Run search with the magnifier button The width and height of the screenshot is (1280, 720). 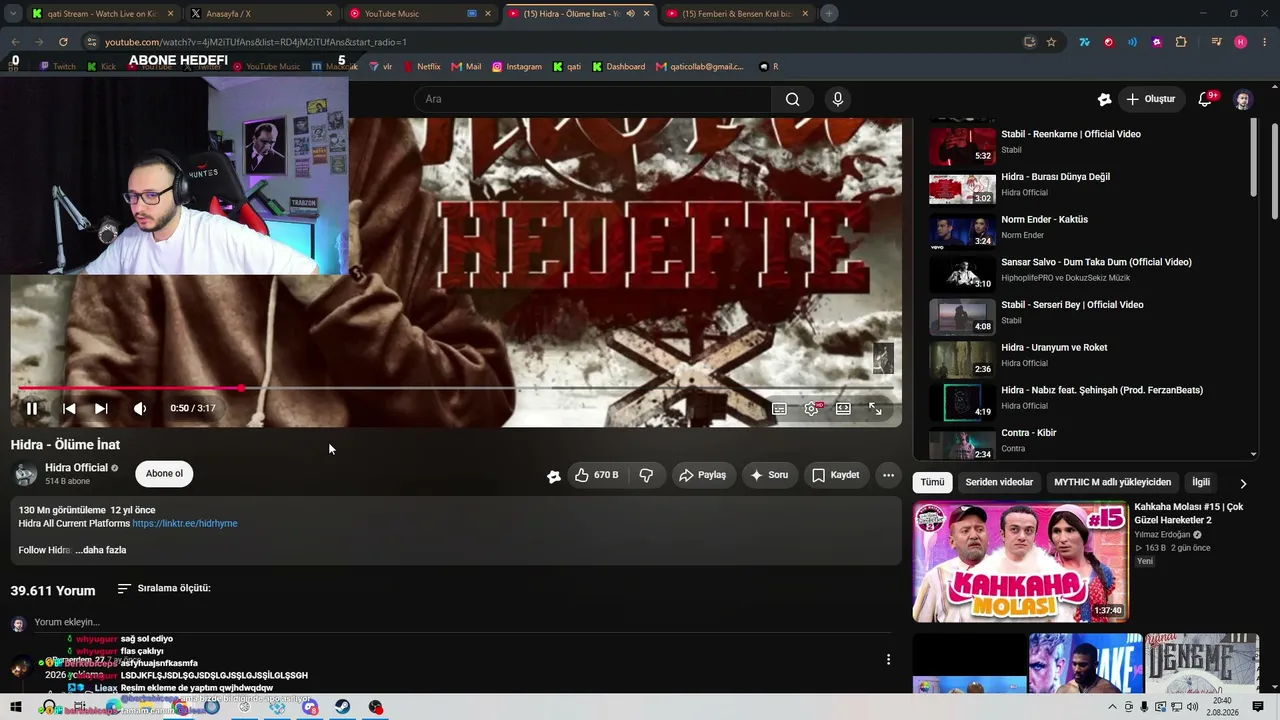click(792, 99)
